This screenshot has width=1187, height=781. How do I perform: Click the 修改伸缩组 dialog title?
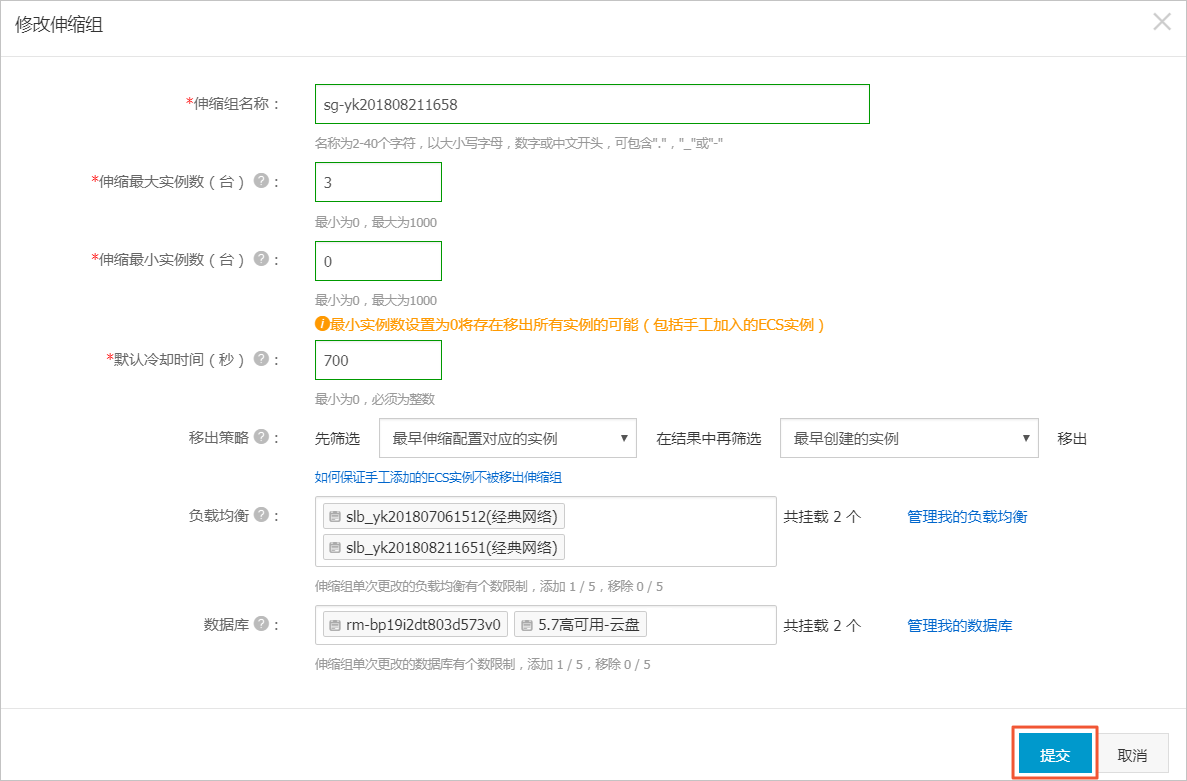[59, 24]
